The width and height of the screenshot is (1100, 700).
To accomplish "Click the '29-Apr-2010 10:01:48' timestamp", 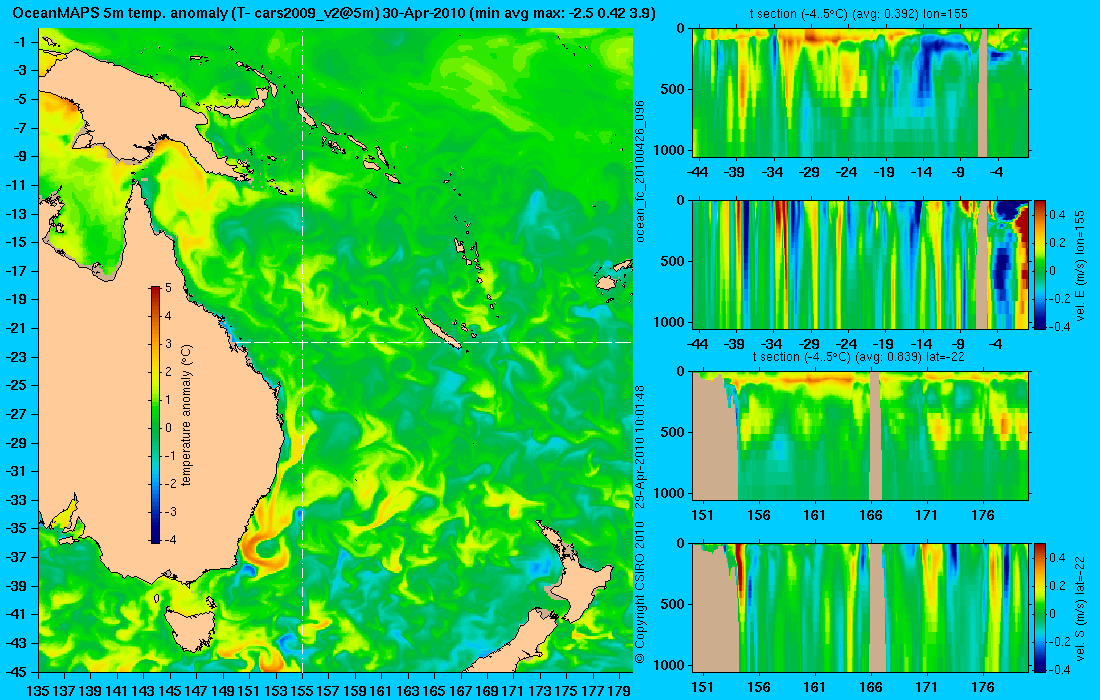I will 640,447.
